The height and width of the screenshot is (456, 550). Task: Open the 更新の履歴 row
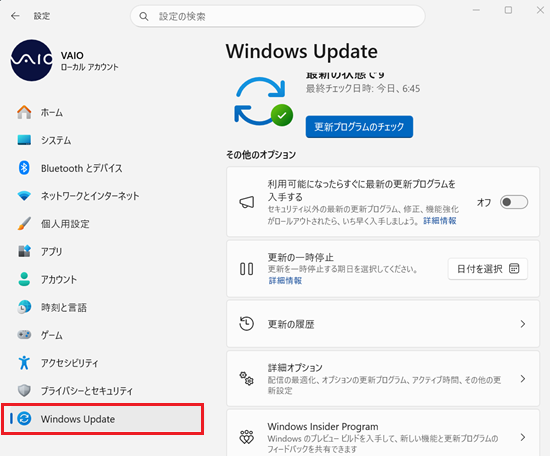click(383, 324)
